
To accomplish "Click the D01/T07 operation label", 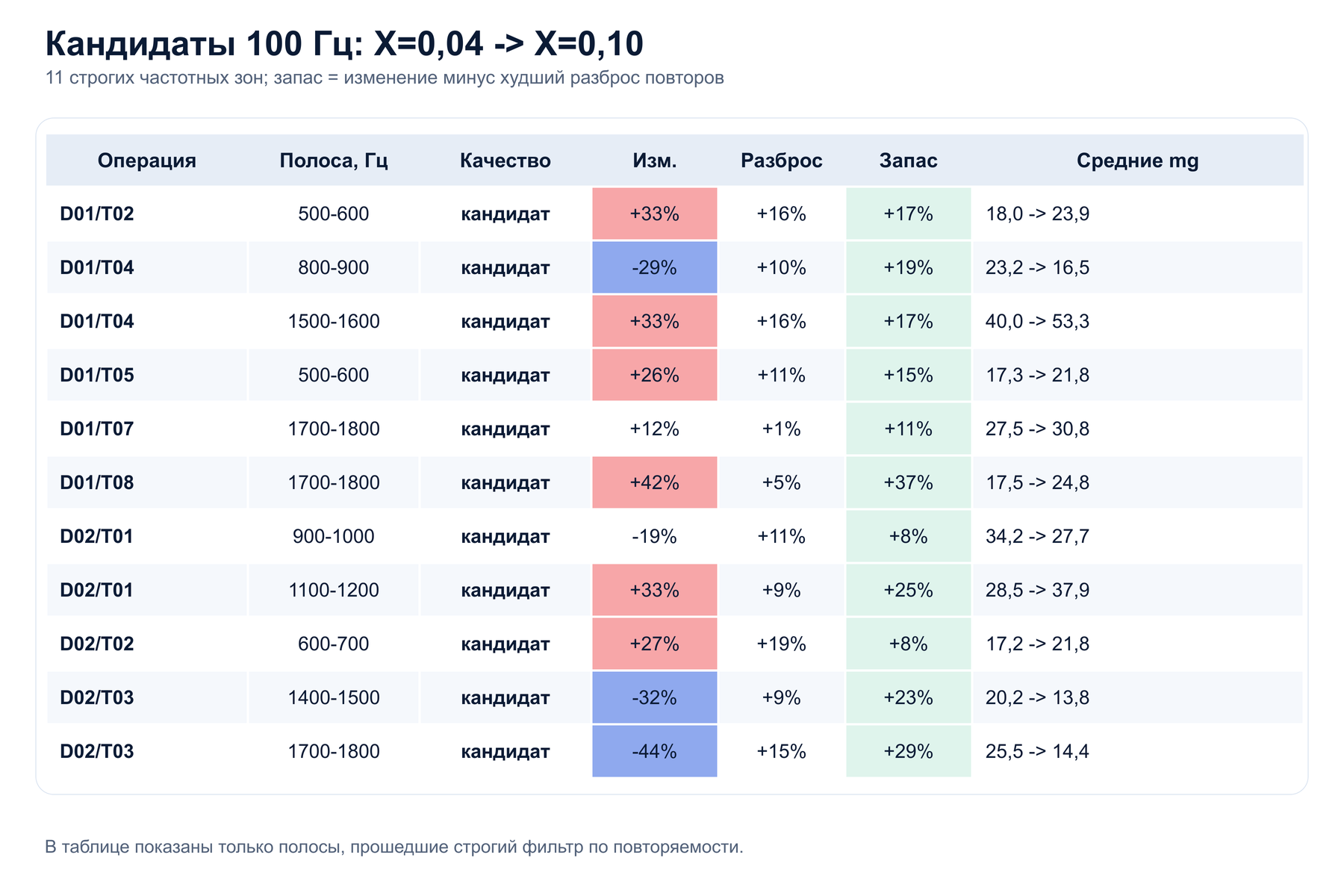I will [x=97, y=429].
